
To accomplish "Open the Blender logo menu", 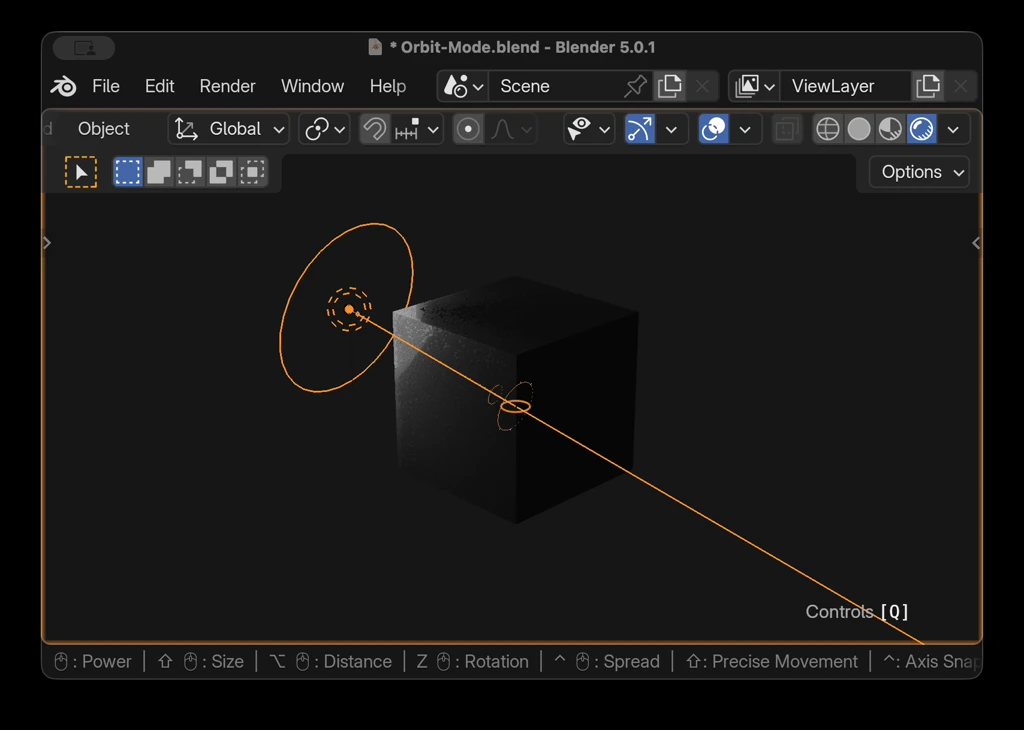I will (x=62, y=86).
